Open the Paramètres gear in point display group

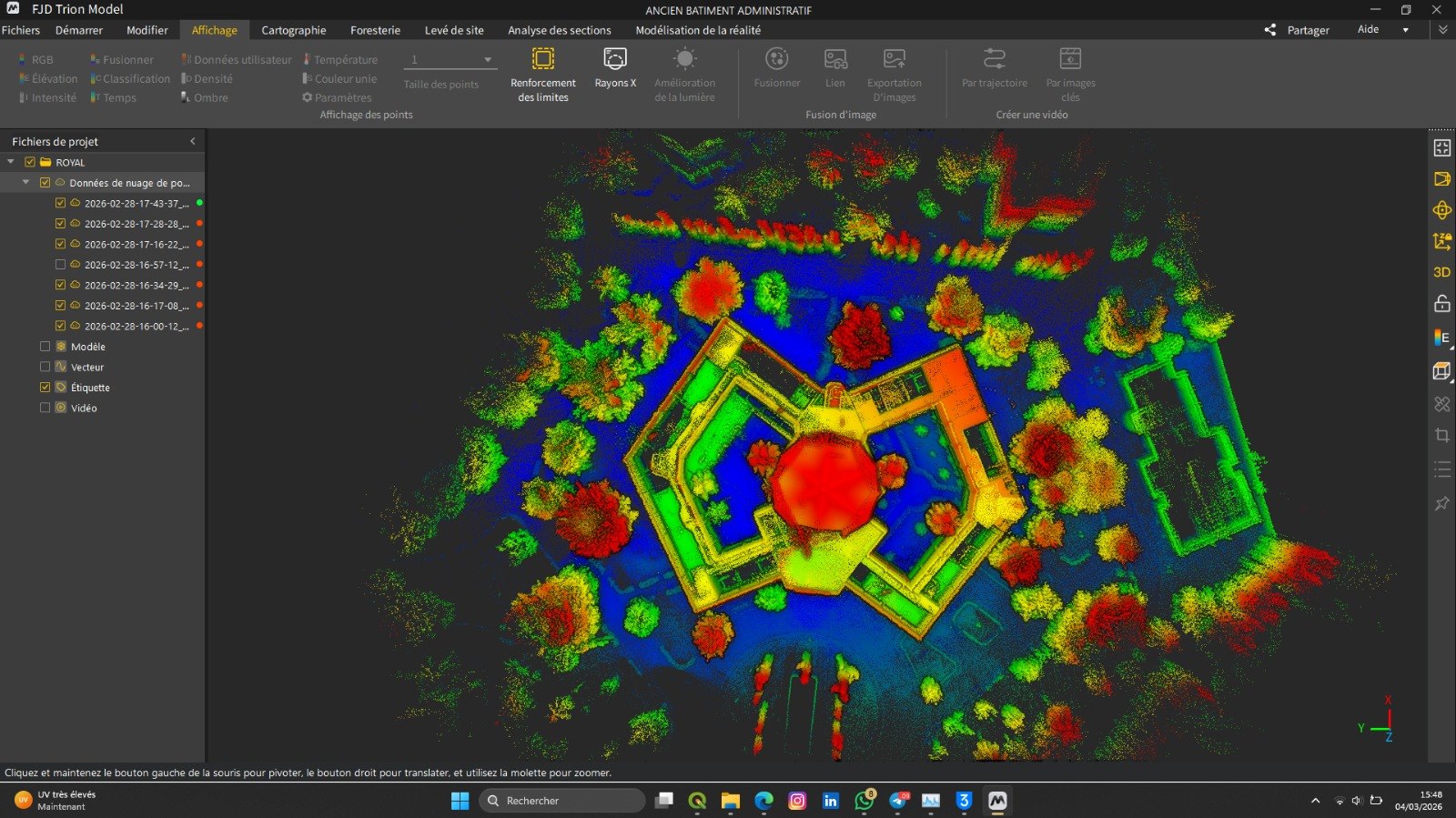[337, 97]
